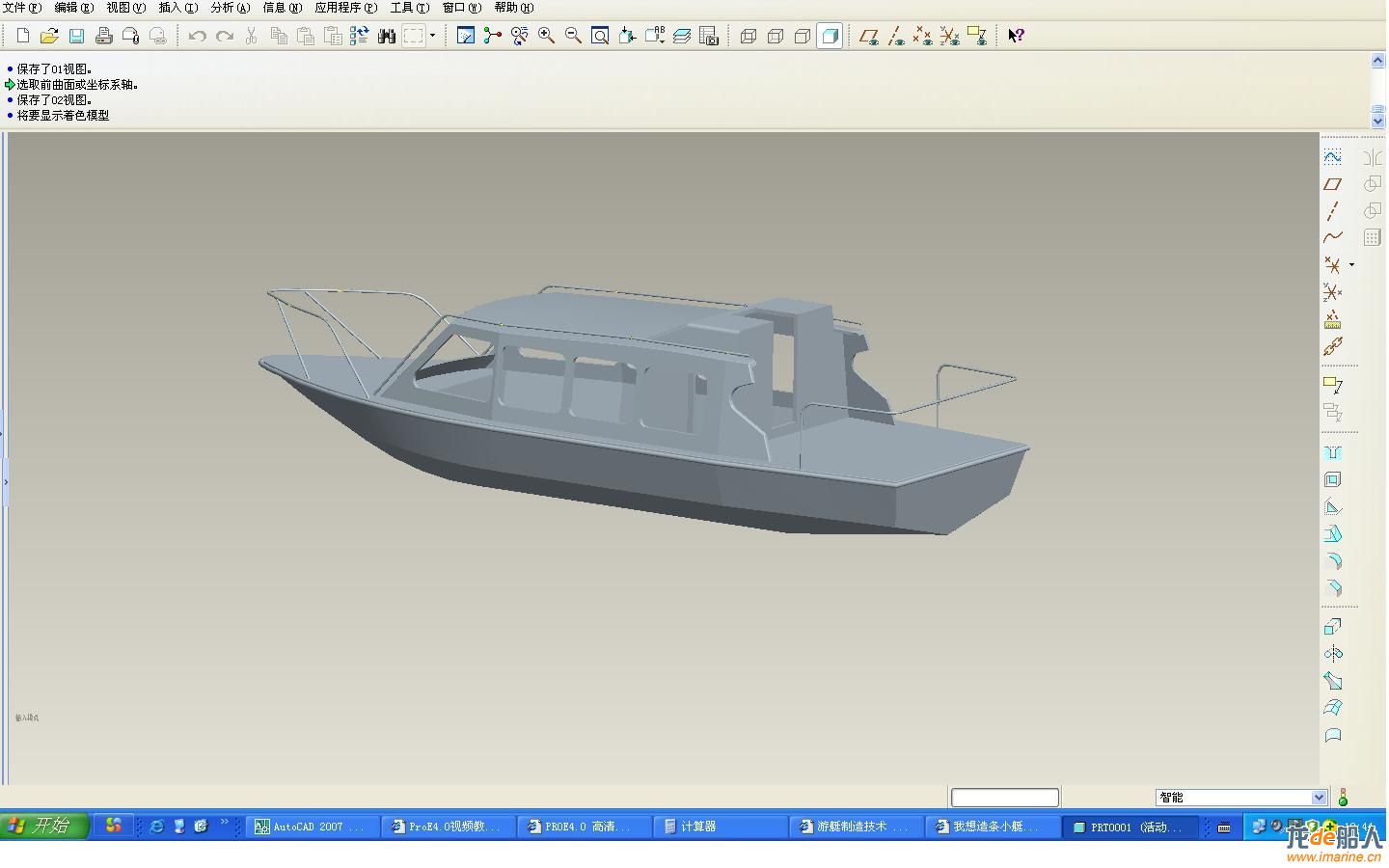Open orient mode icon
This screenshot has width=1389, height=868.
pos(520,36)
